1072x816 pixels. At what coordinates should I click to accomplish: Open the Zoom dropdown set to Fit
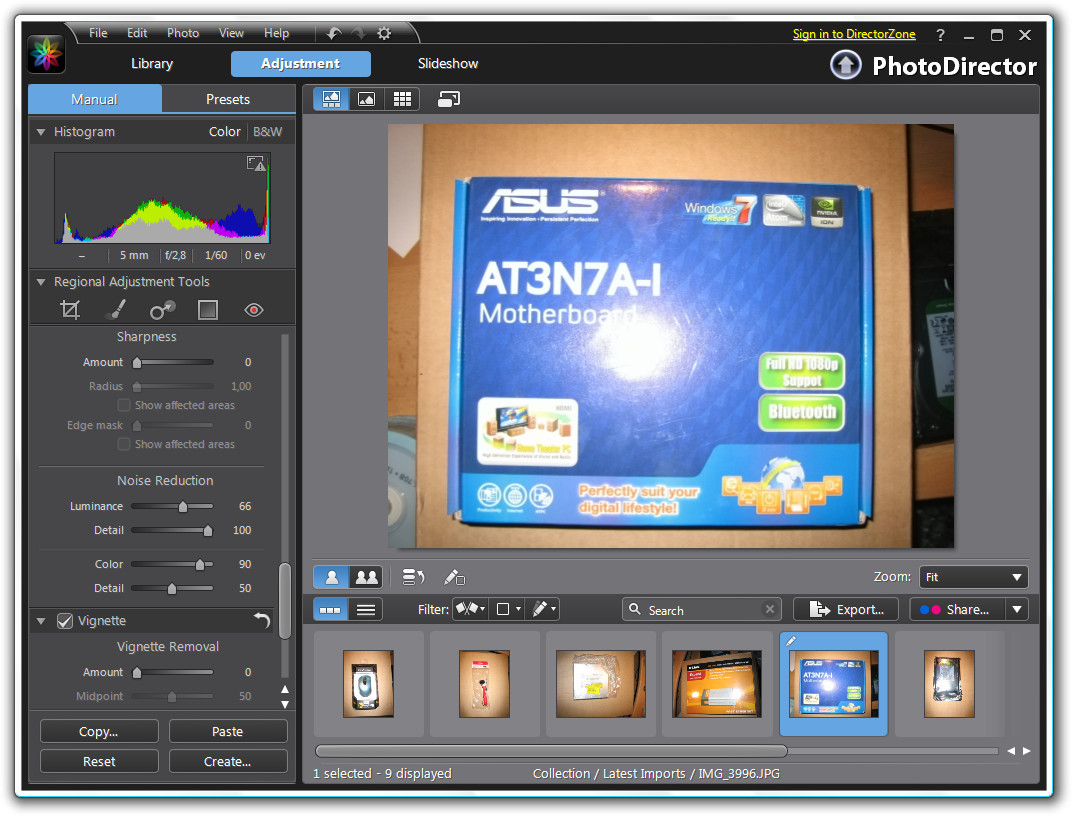tap(973, 577)
